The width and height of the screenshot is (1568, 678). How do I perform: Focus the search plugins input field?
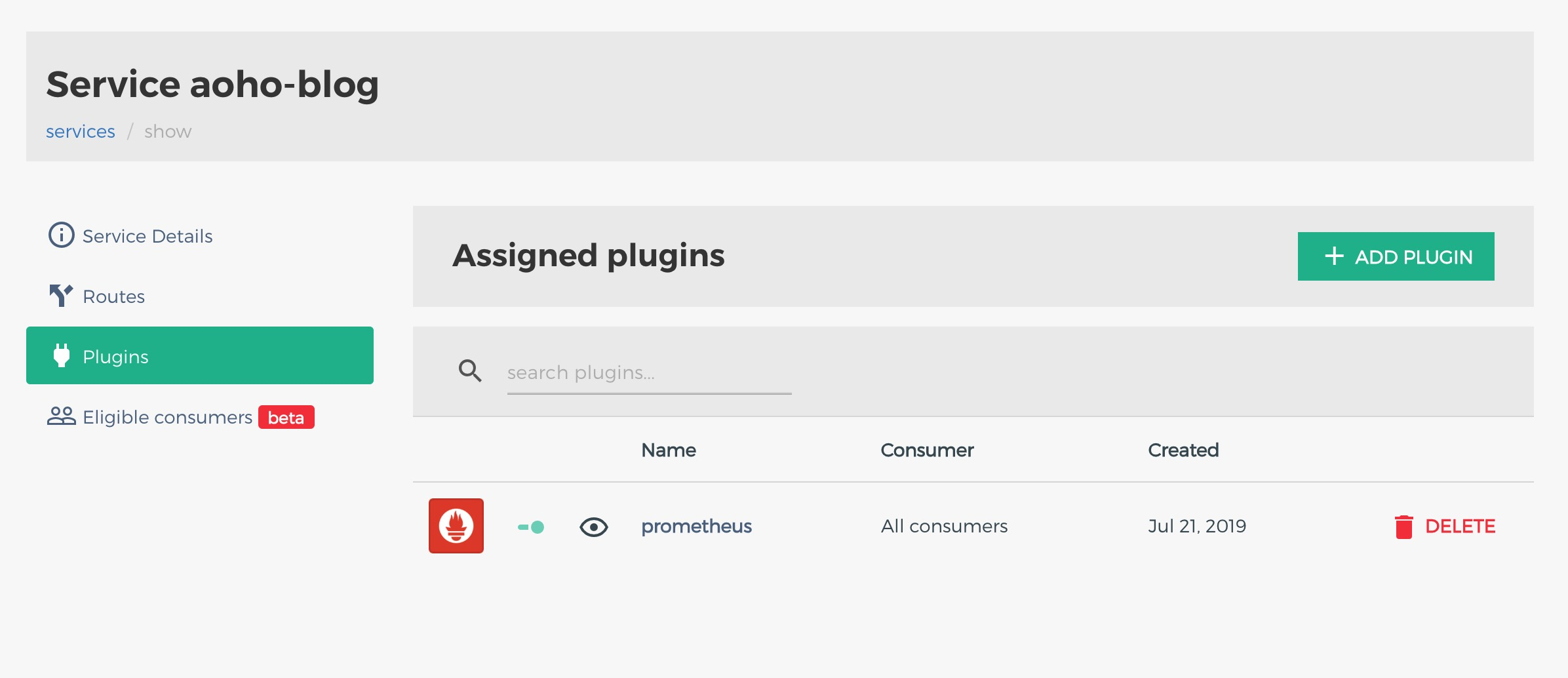click(x=649, y=372)
